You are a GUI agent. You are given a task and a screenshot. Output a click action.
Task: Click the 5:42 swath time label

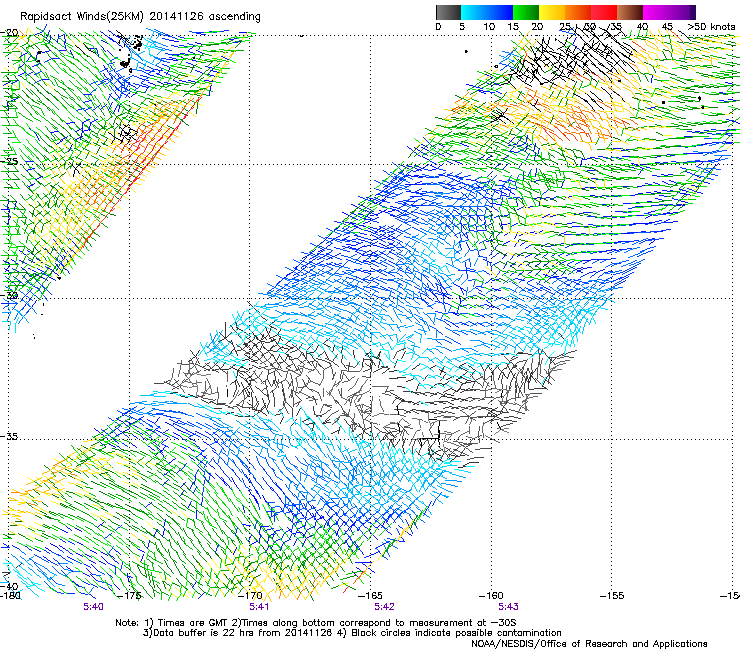click(x=384, y=607)
